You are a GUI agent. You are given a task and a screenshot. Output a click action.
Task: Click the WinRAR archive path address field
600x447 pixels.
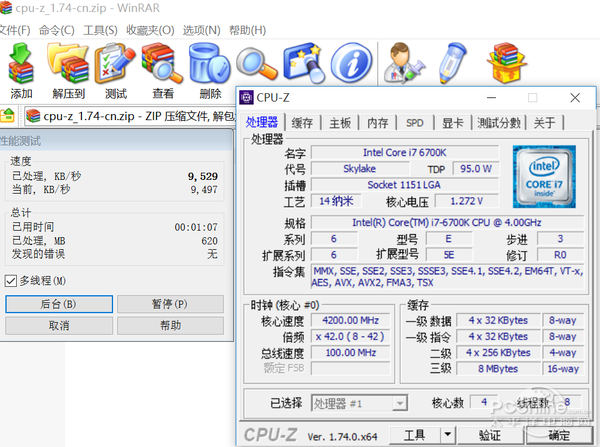point(130,116)
